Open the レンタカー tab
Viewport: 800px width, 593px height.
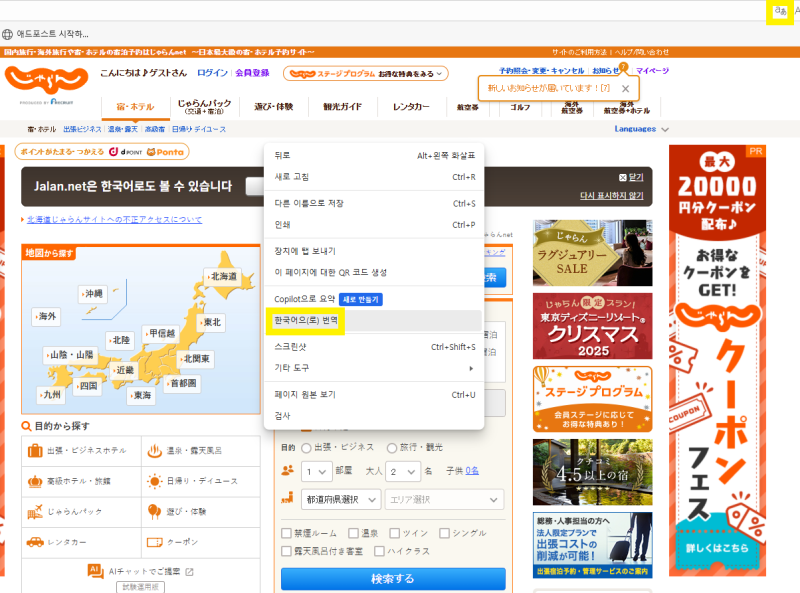click(x=411, y=107)
